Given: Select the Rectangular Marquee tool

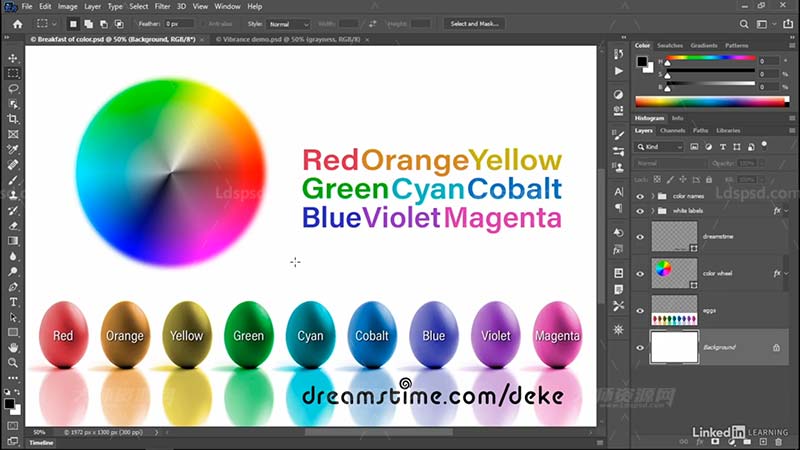Looking at the screenshot, I should pyautogui.click(x=13, y=73).
